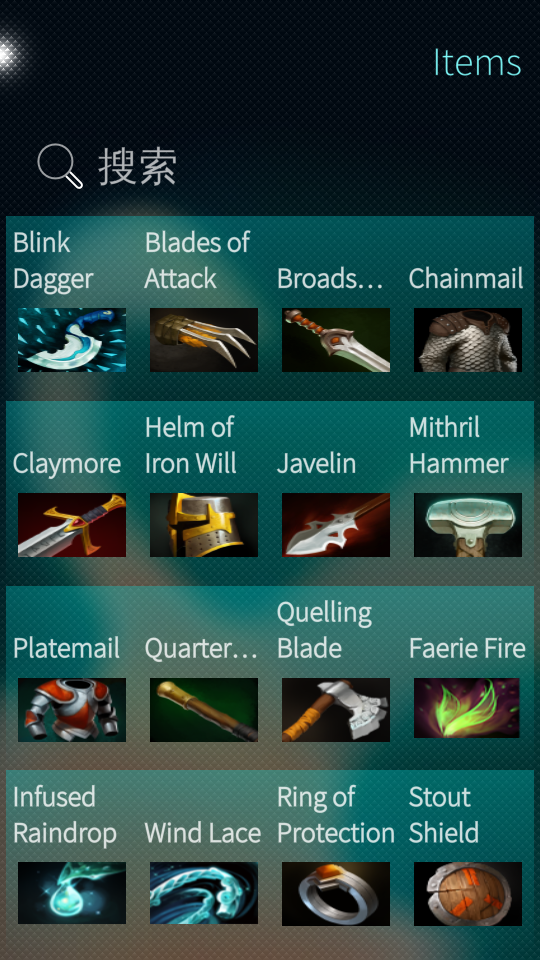Click the Wind Lace text label
Viewport: 540px width, 960px height.
203,833
